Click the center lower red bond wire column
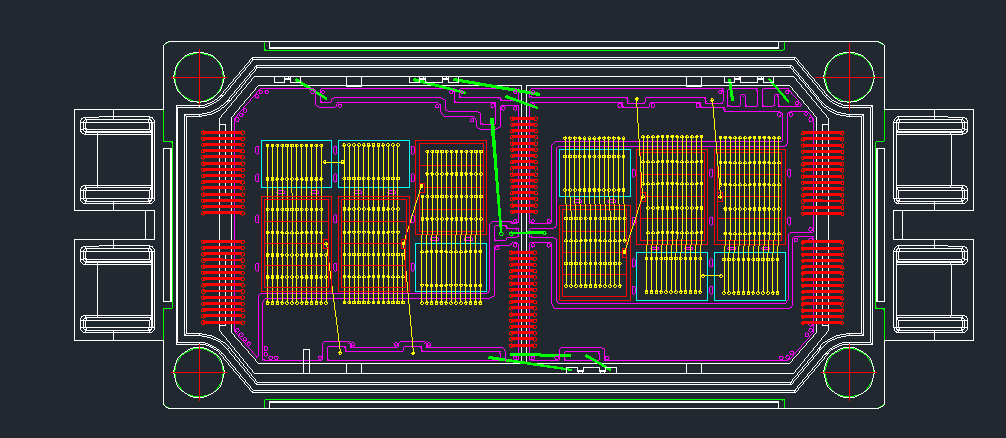This screenshot has height=438, width=1006. [x=523, y=298]
